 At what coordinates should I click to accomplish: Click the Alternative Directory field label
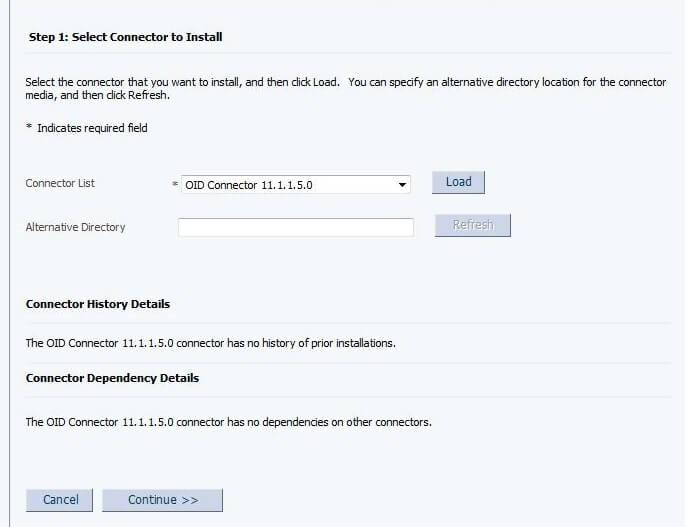click(75, 227)
